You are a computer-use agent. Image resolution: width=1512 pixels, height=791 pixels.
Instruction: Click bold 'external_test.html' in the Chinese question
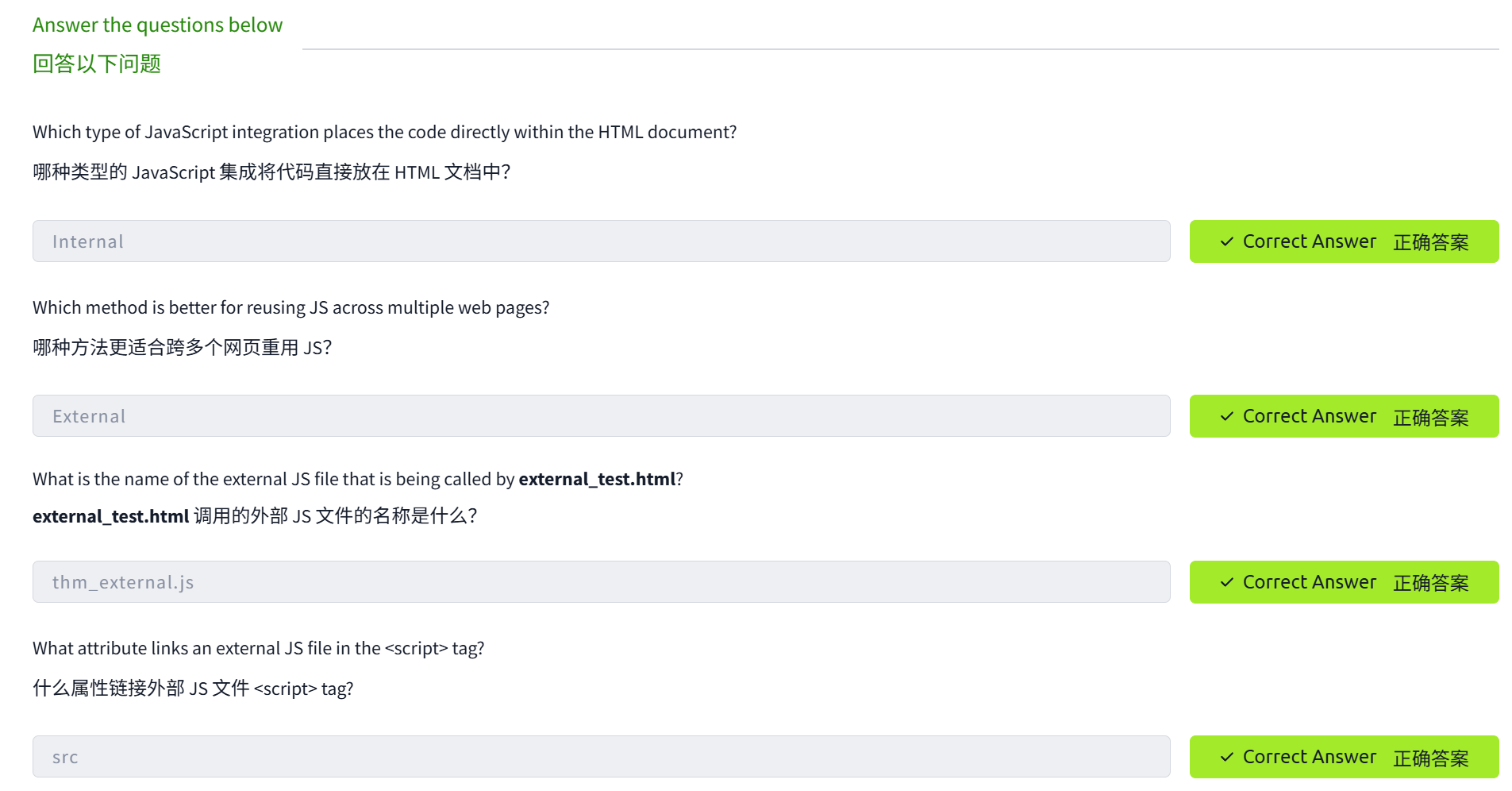(x=110, y=516)
